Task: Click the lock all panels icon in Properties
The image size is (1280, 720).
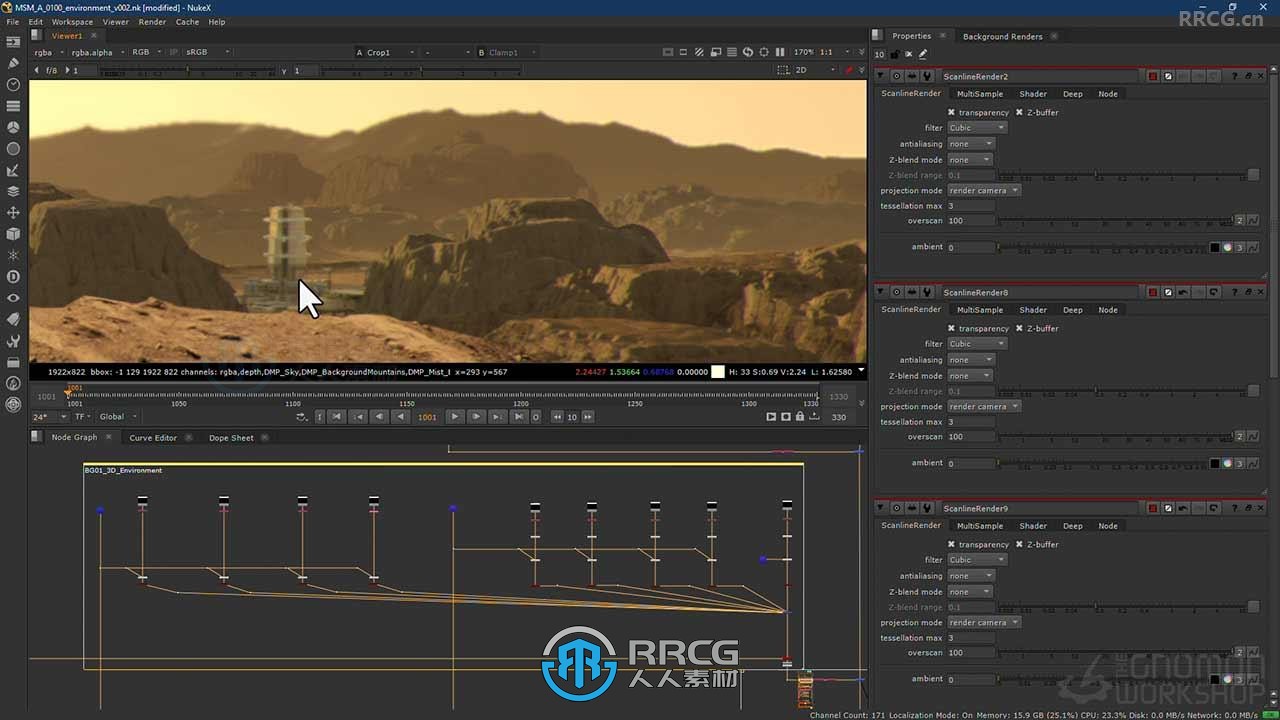Action: point(894,54)
